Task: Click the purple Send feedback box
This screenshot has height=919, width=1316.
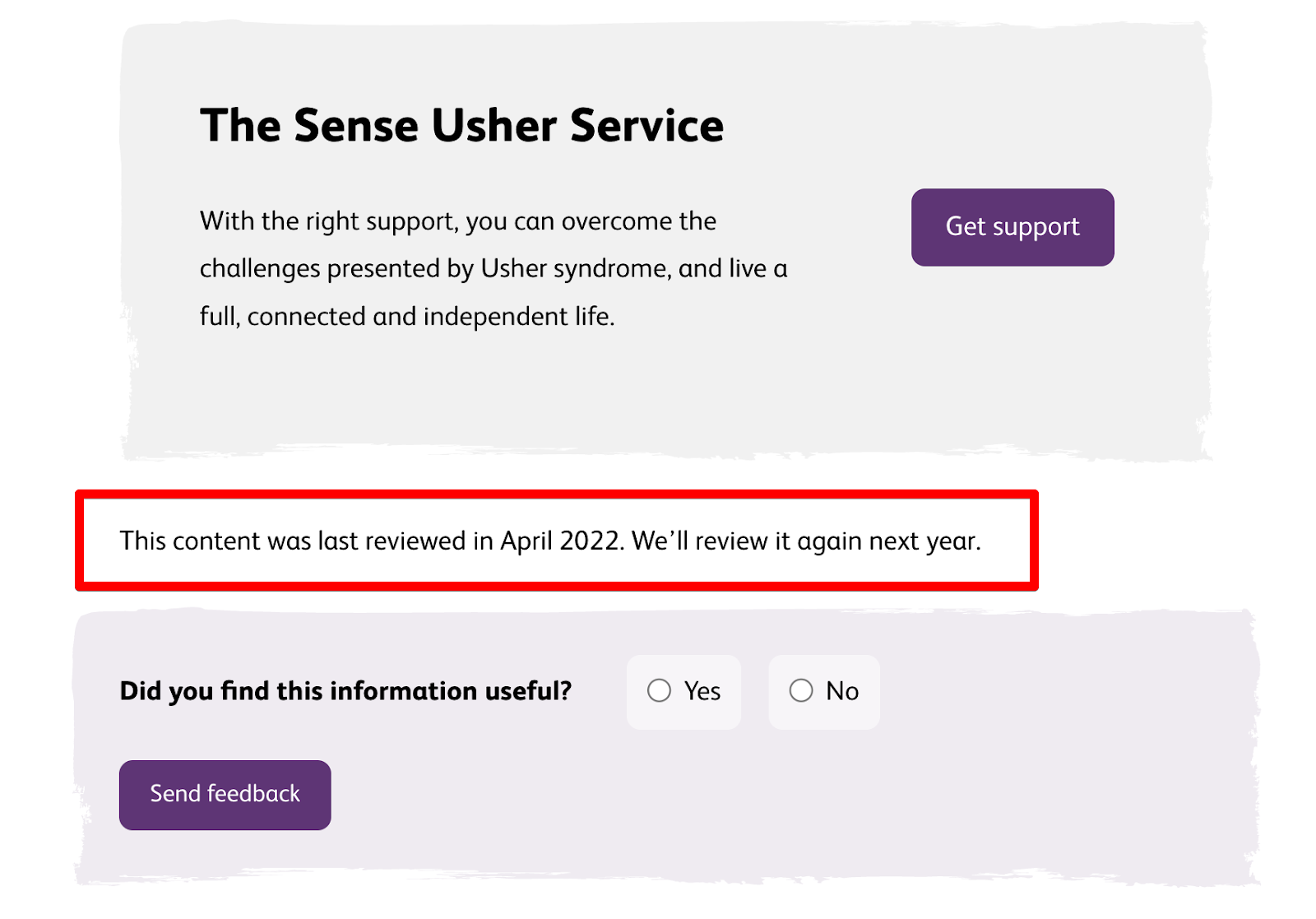Action: coord(225,794)
